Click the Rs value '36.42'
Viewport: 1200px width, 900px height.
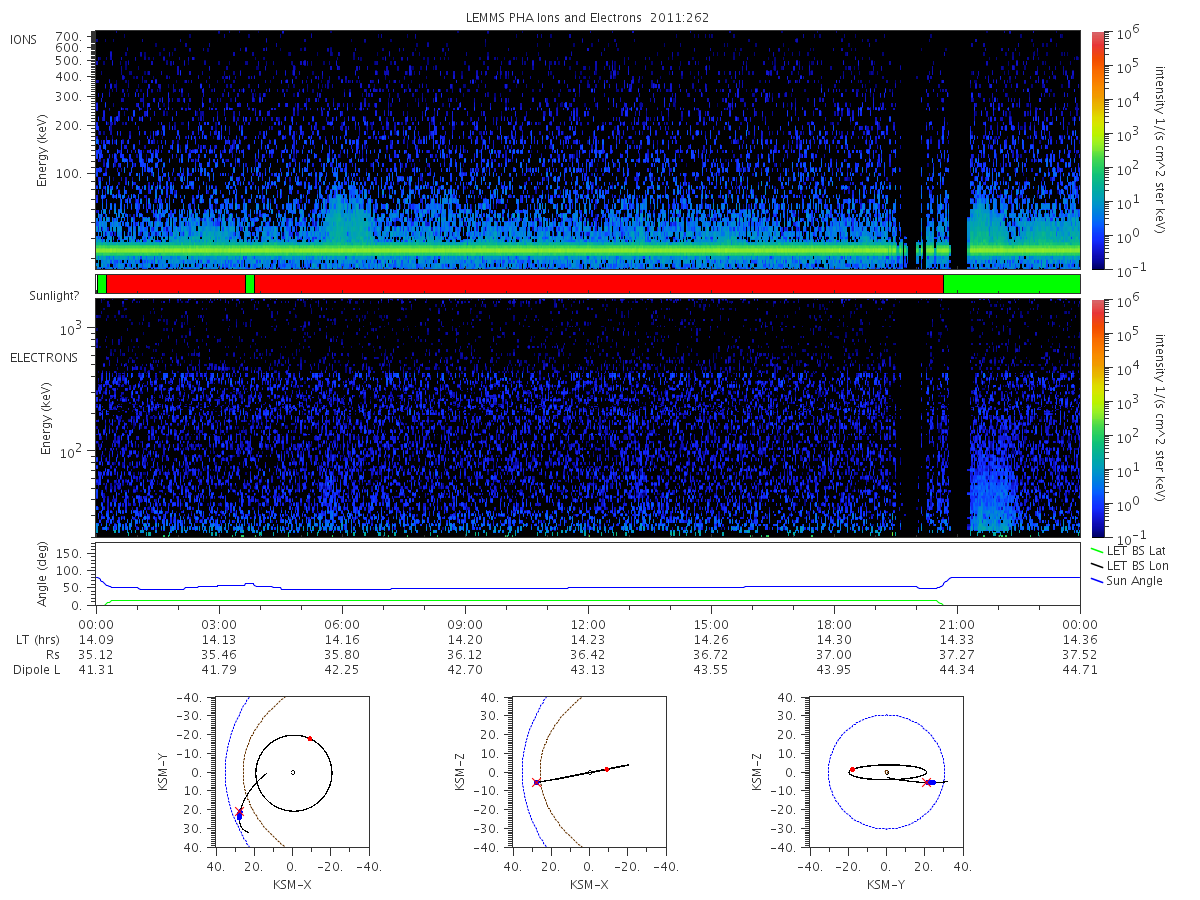point(588,655)
